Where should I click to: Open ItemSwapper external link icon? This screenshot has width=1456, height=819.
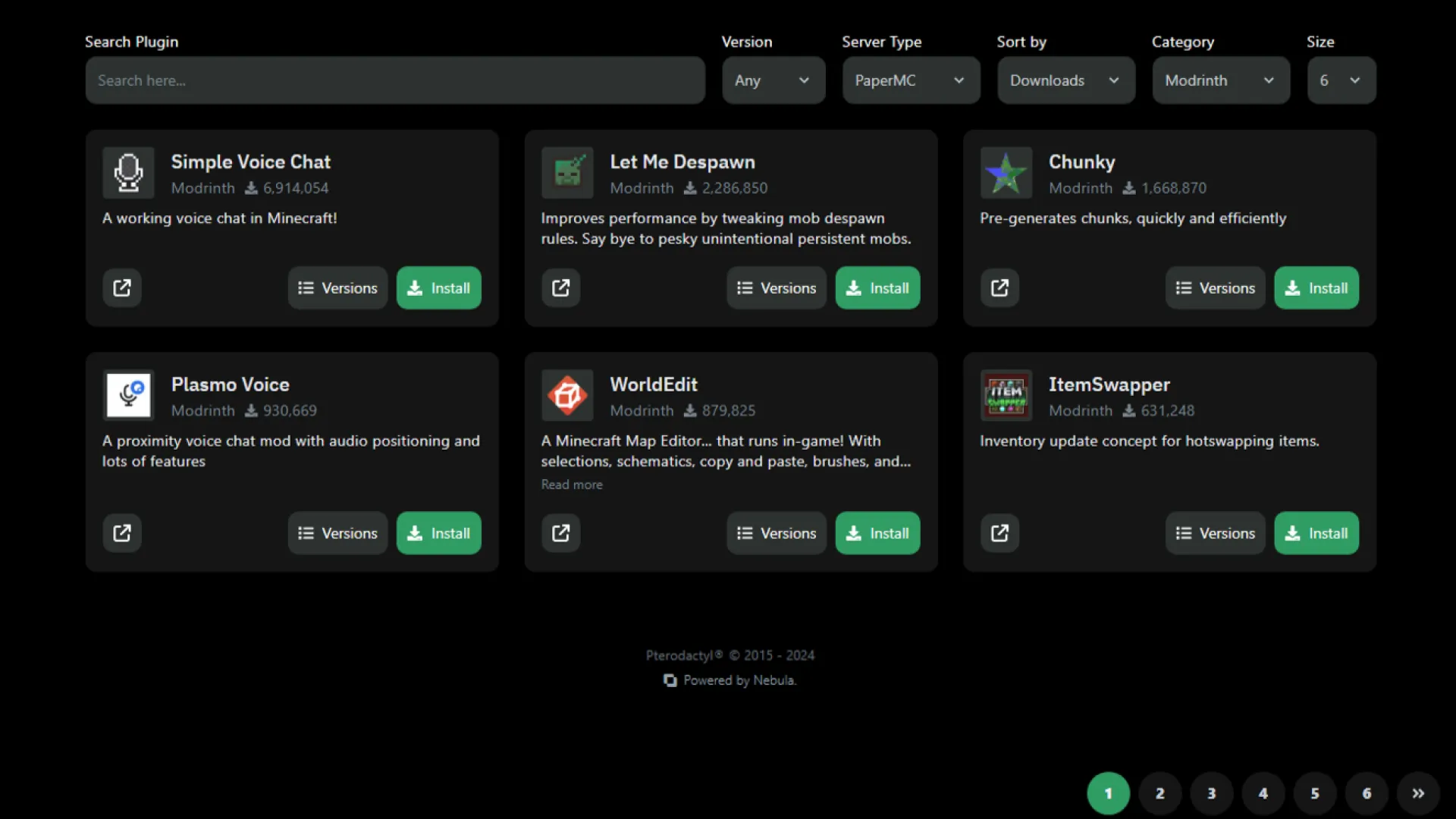(x=999, y=533)
